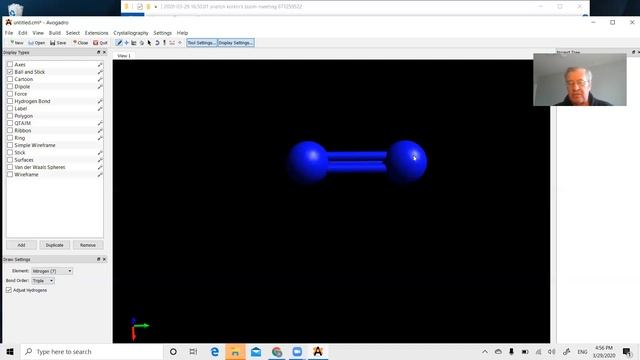This screenshot has height=360, width=640.
Task: Click the Display Settings button
Action: point(236,43)
